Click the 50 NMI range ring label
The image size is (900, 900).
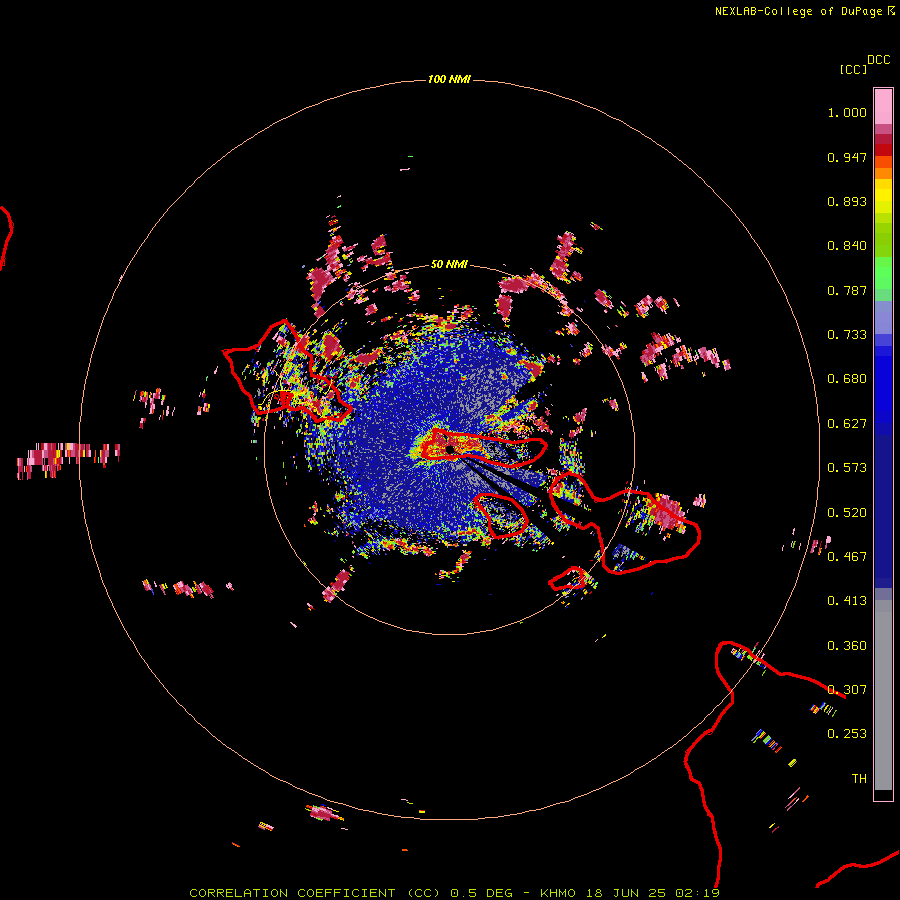tap(449, 264)
